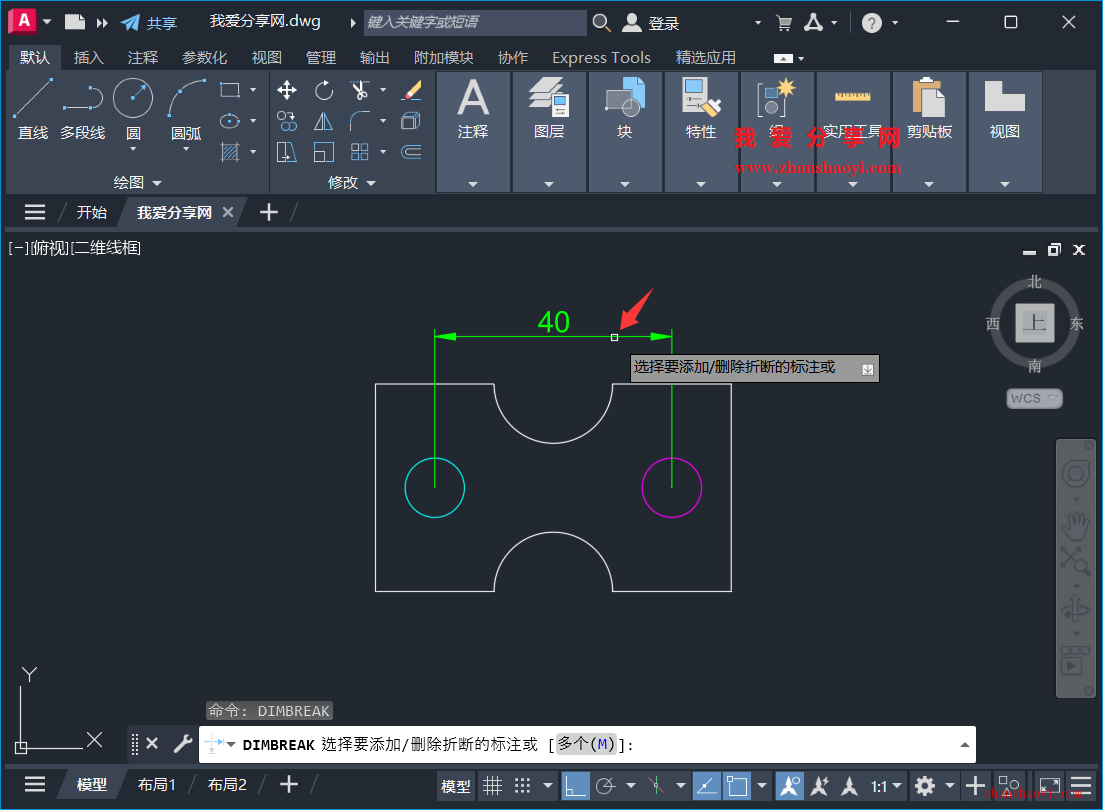Open the Properties (特性) panel
Screen dimensions: 1103x810
click(701, 132)
